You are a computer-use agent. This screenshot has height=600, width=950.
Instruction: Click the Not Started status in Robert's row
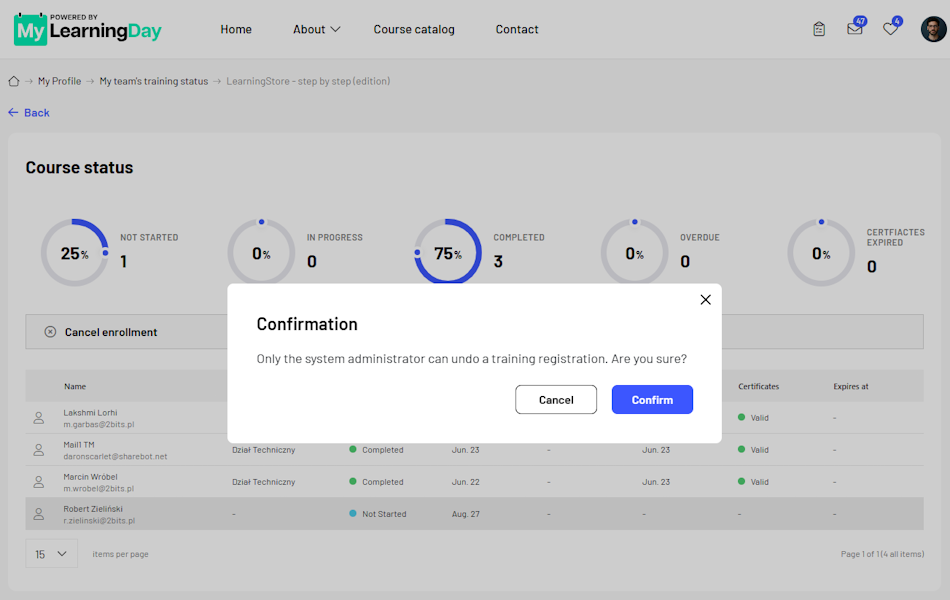click(378, 514)
